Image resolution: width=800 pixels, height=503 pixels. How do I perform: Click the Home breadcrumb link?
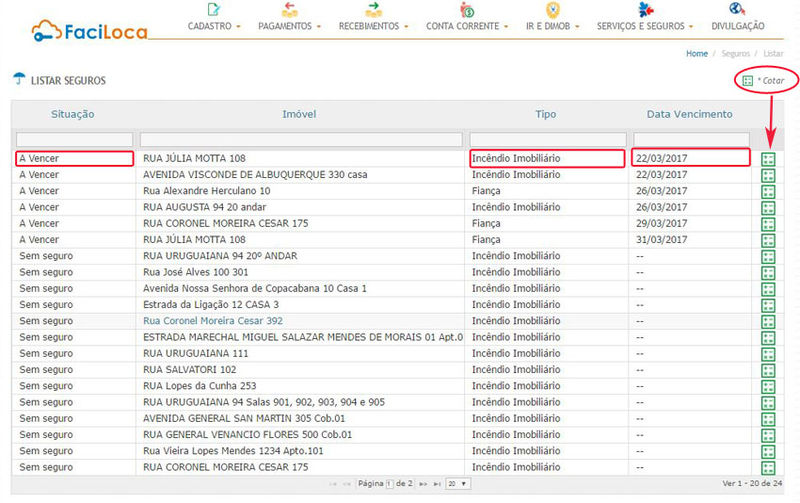(x=696, y=52)
